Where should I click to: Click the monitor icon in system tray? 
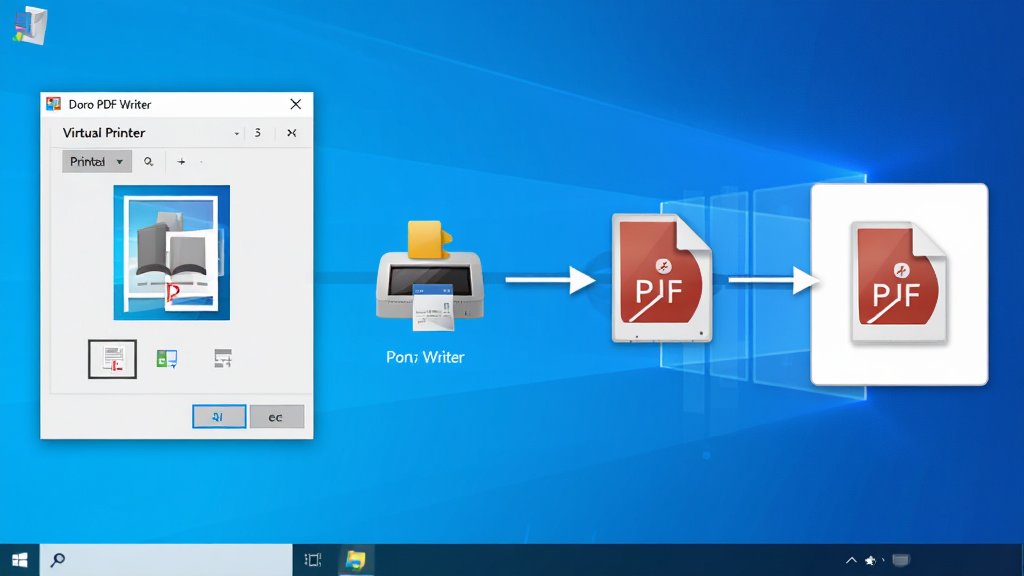(x=901, y=560)
